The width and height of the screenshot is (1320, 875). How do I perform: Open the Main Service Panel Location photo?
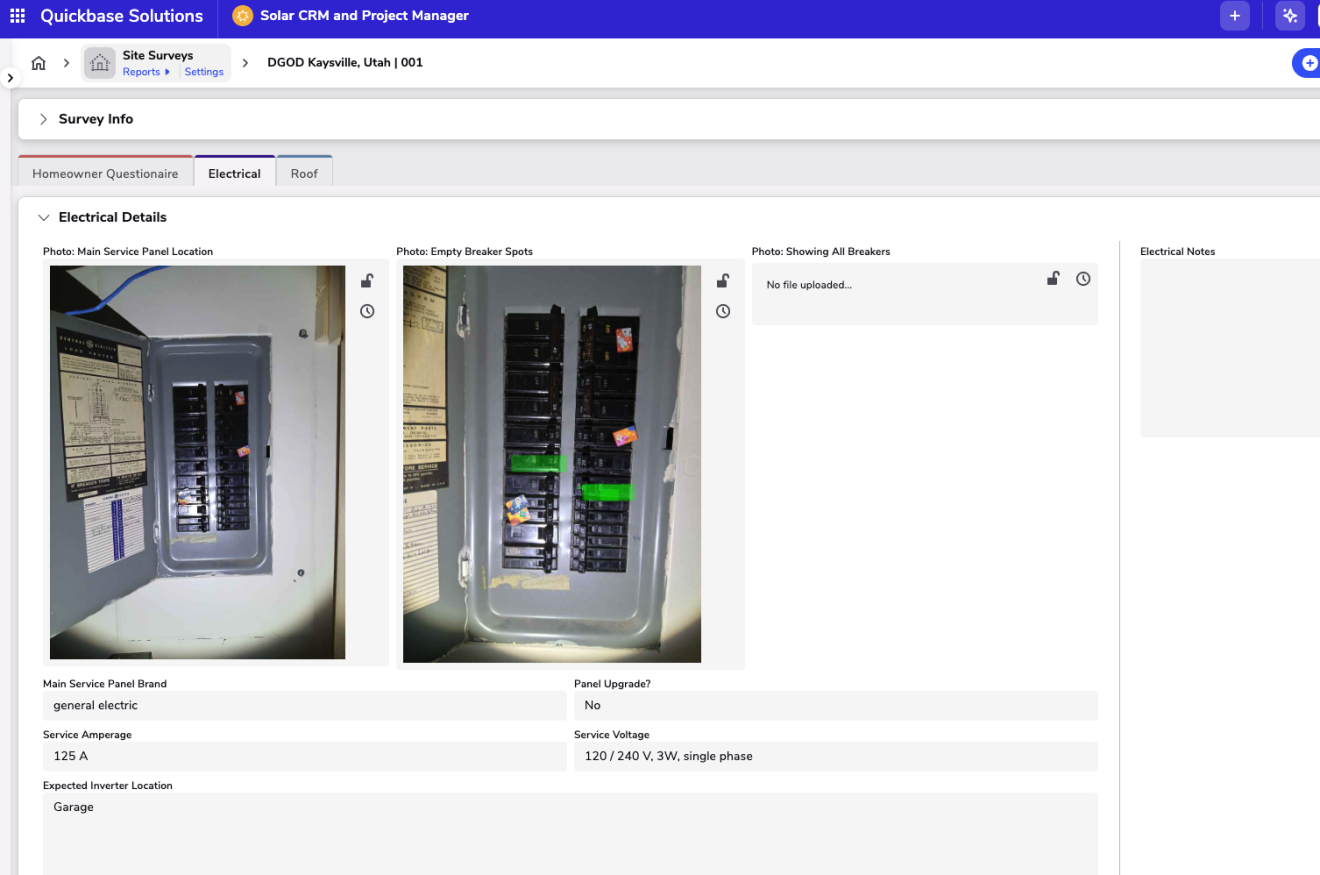pyautogui.click(x=197, y=462)
